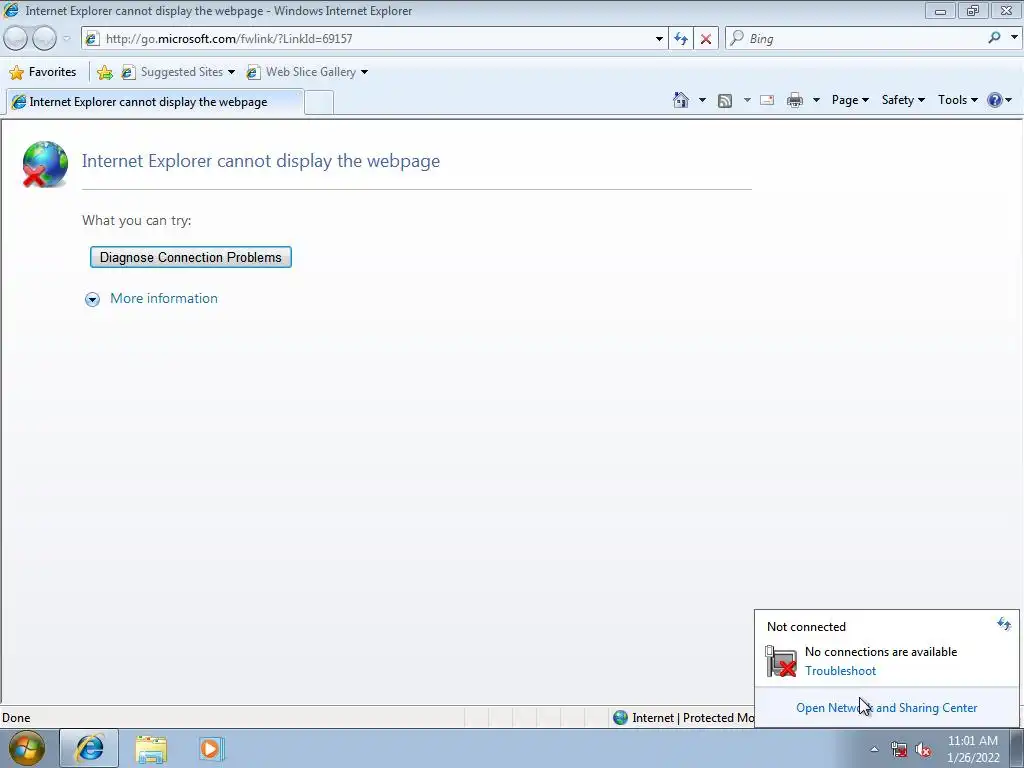Viewport: 1024px width, 768px height.
Task: Expand the Suggested Sites dropdown arrow
Action: [231, 72]
